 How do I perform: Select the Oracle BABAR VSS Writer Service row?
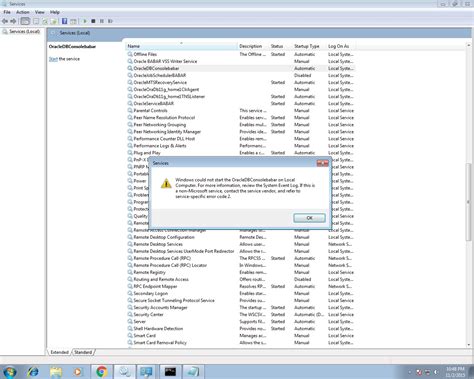tap(241, 61)
